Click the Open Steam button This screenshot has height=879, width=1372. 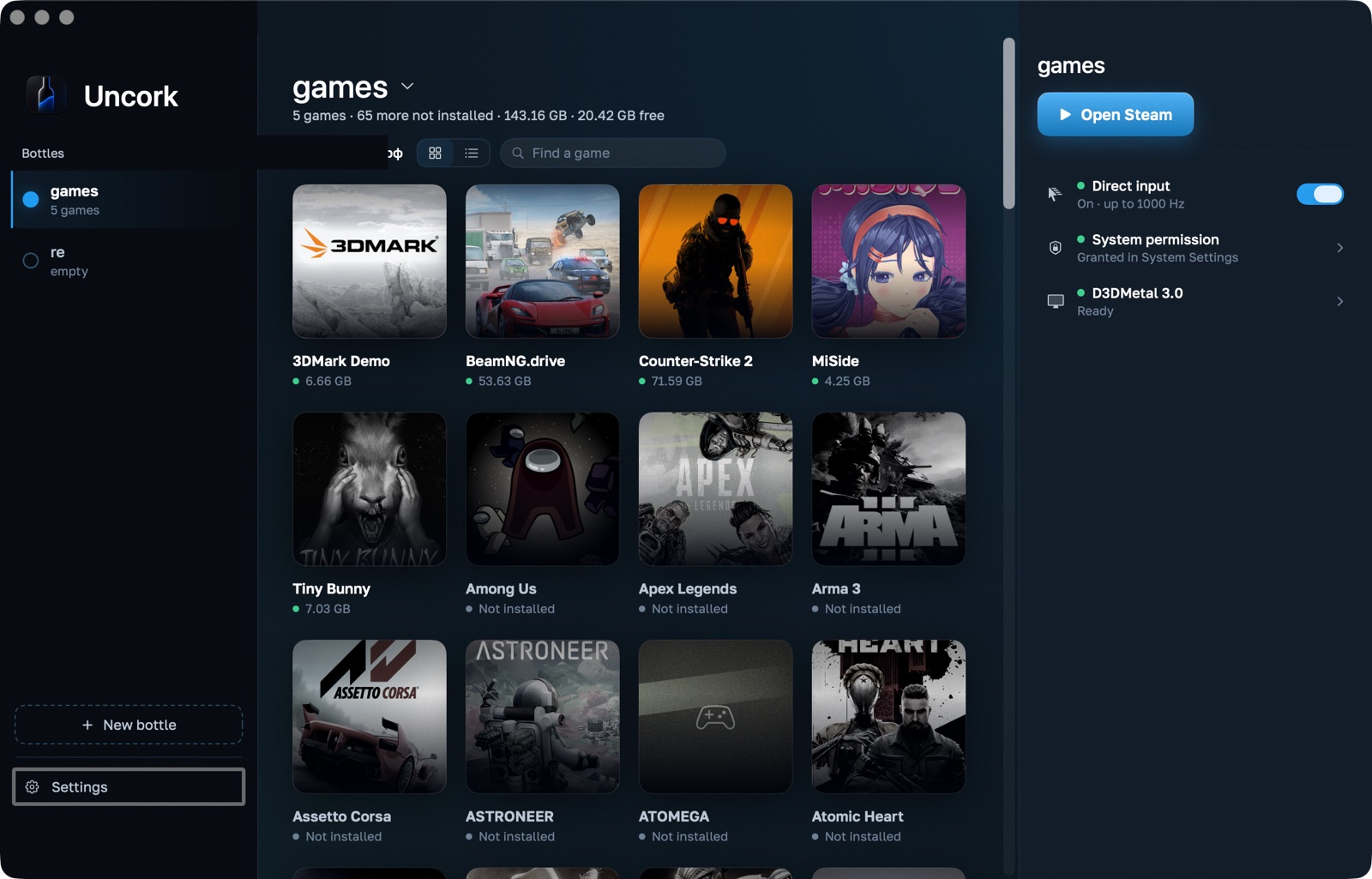pyautogui.click(x=1115, y=114)
